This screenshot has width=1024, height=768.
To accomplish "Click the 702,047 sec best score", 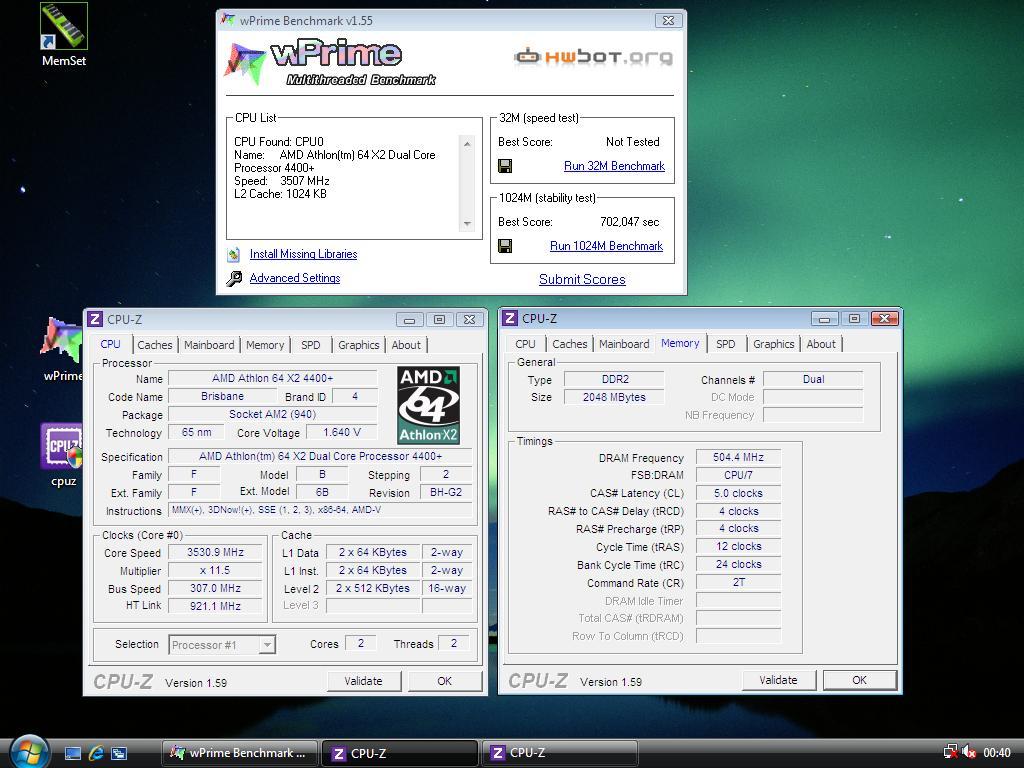I will [630, 222].
